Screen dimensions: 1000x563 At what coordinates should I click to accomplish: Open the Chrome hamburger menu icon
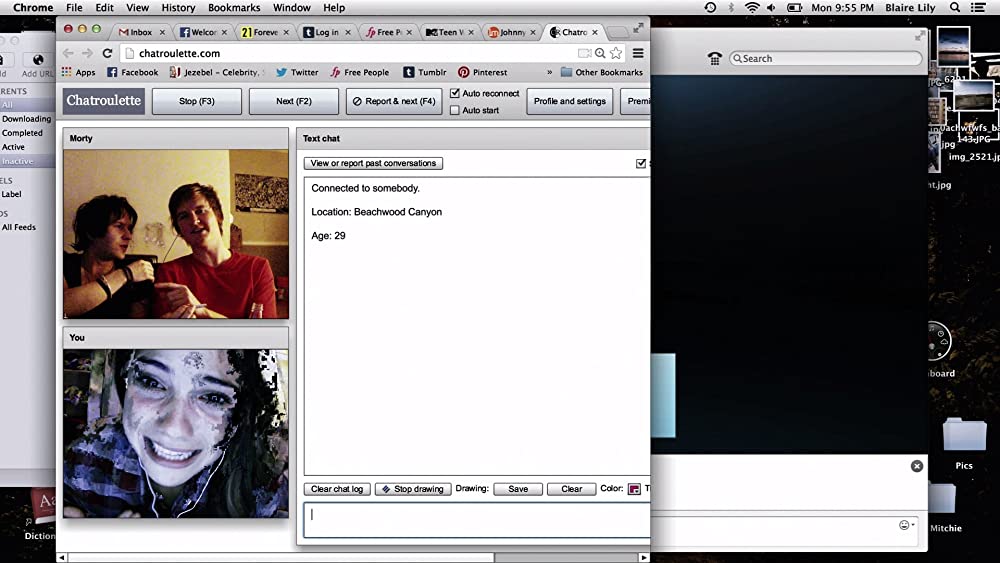638,53
